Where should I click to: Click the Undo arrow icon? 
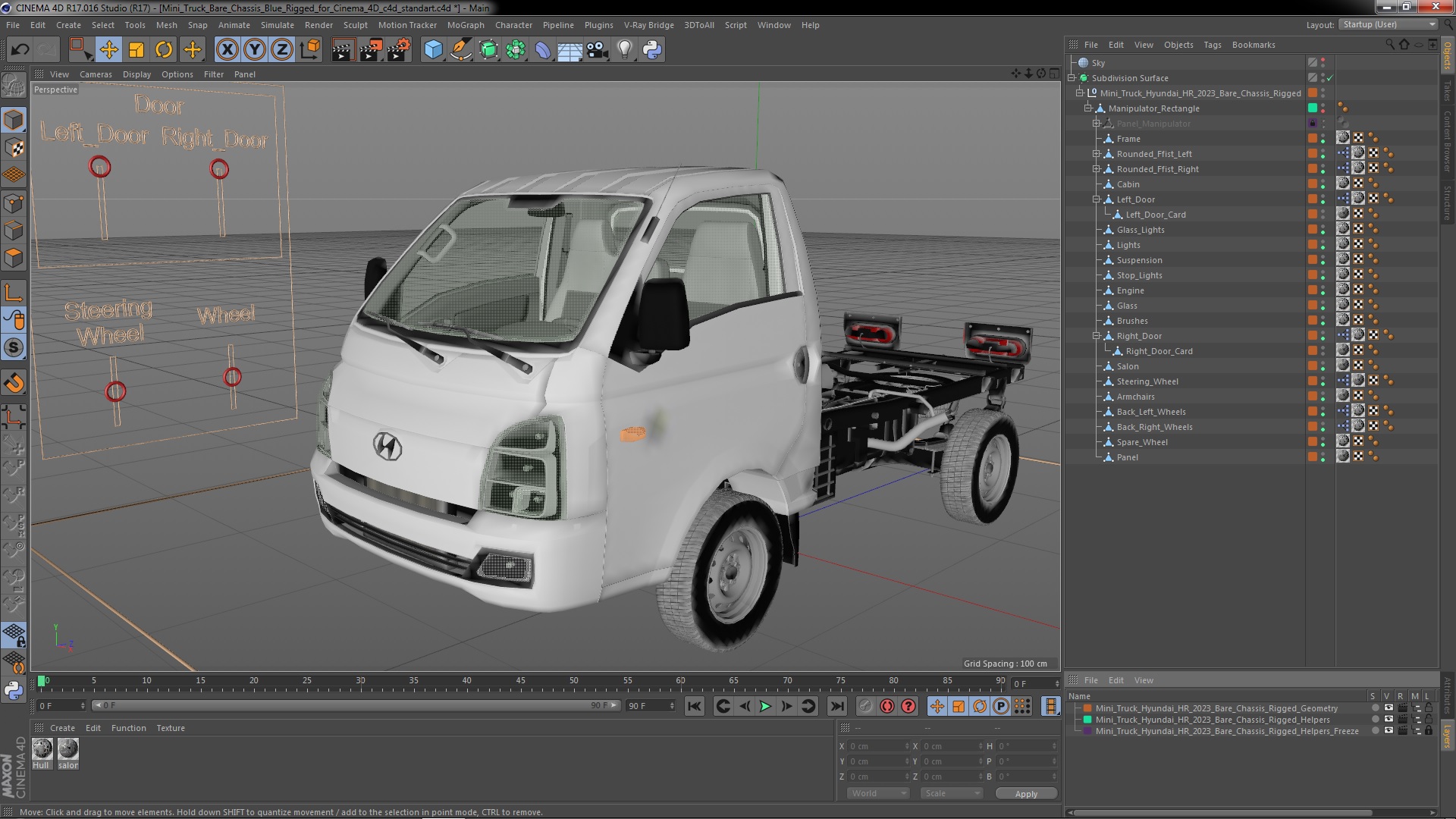pyautogui.click(x=20, y=50)
